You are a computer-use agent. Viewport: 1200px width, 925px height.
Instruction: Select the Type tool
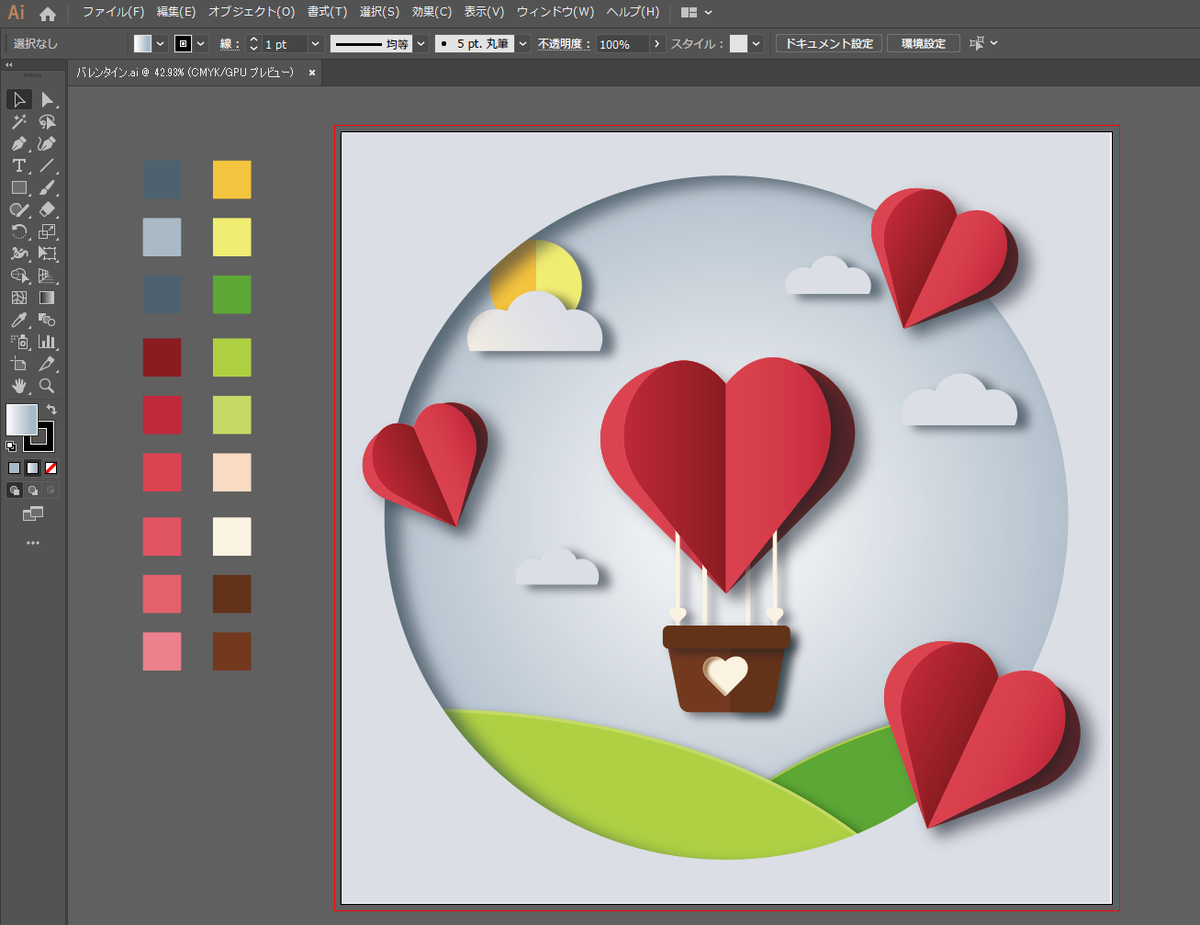[x=19, y=165]
